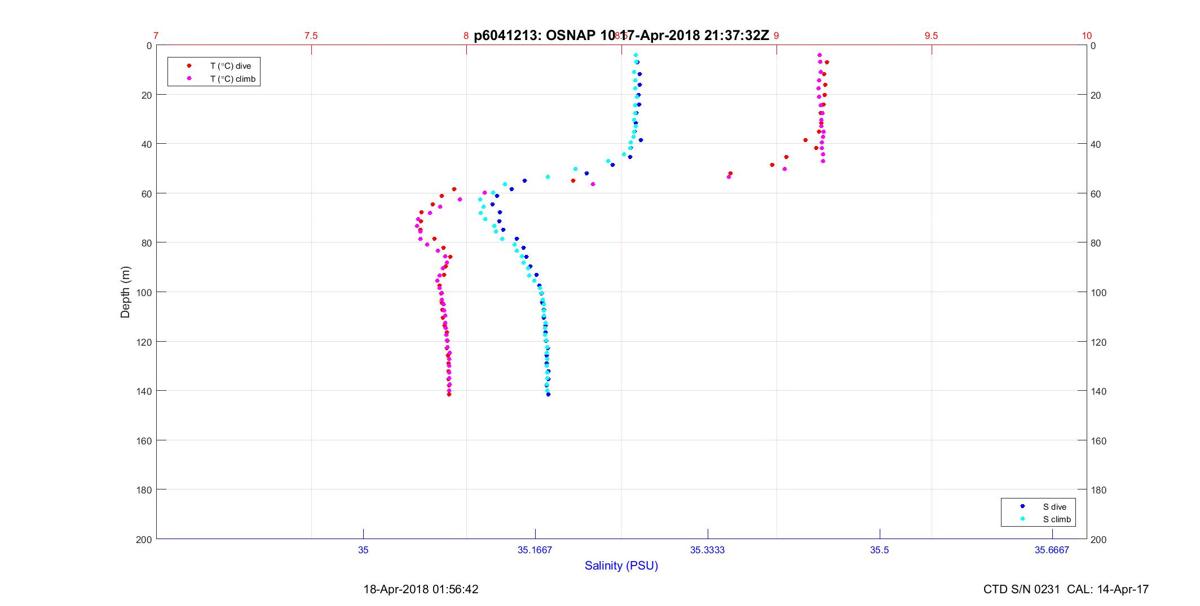Image resolution: width=1200 pixels, height=606 pixels.
Task: Click the 35.1667 salinity tick label
Action: tap(535, 550)
